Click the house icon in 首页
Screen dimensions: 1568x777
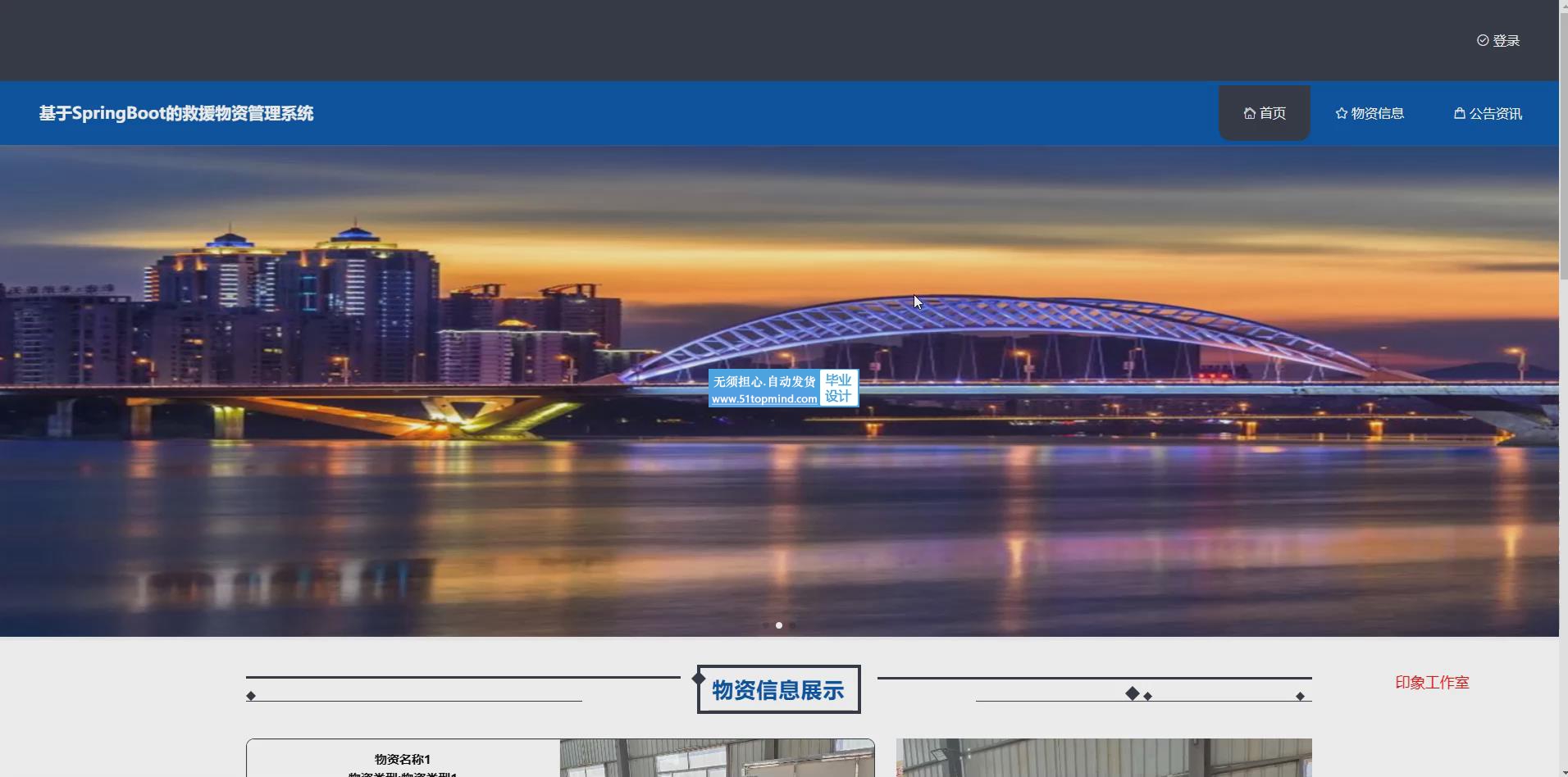point(1249,113)
